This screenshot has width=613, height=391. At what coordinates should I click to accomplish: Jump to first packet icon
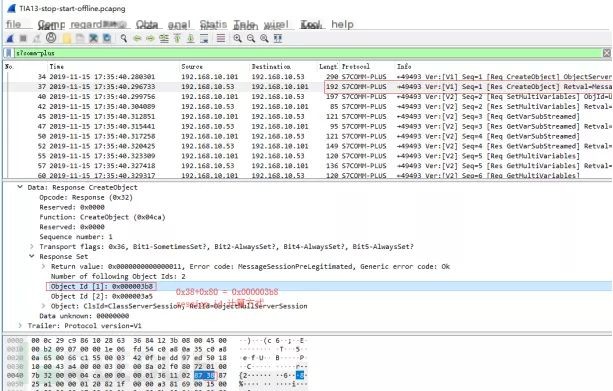177,38
